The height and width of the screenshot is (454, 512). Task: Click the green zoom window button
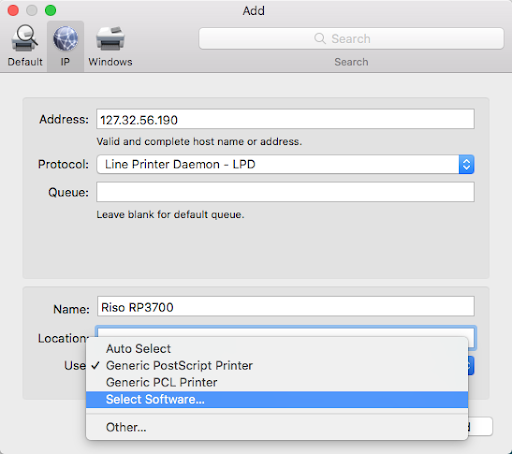tap(51, 10)
